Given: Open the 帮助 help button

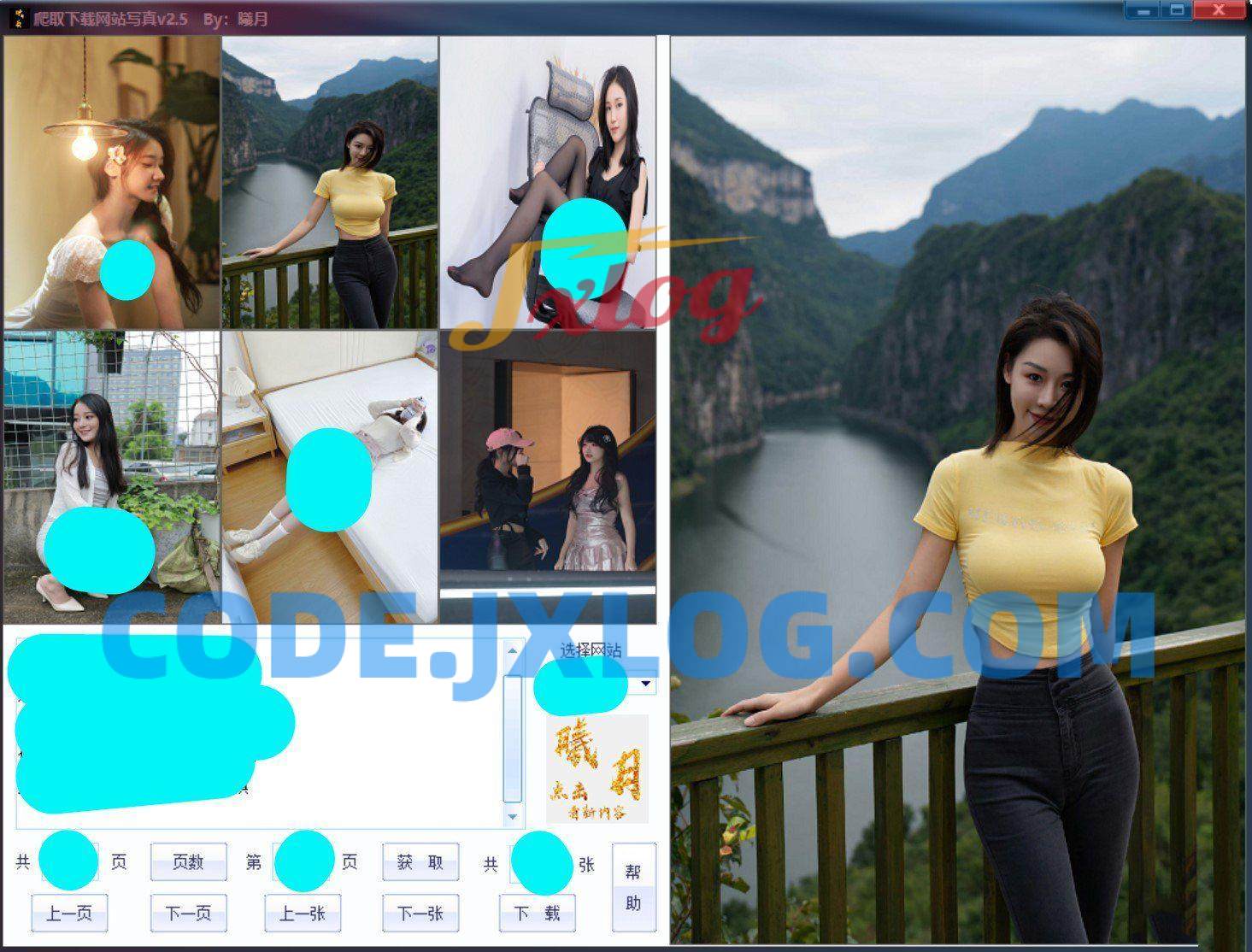Looking at the screenshot, I should click(633, 886).
